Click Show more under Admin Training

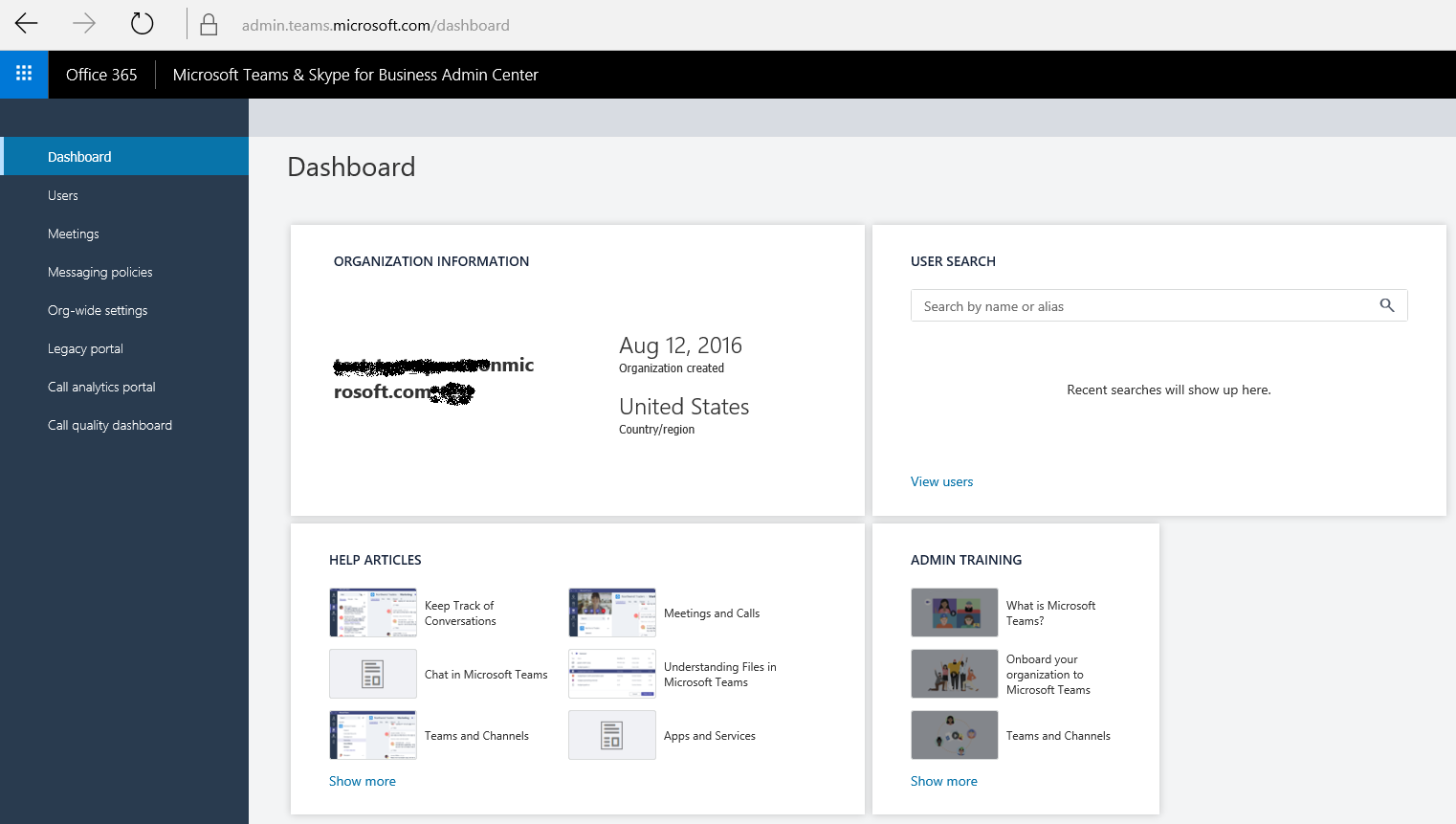coord(944,781)
